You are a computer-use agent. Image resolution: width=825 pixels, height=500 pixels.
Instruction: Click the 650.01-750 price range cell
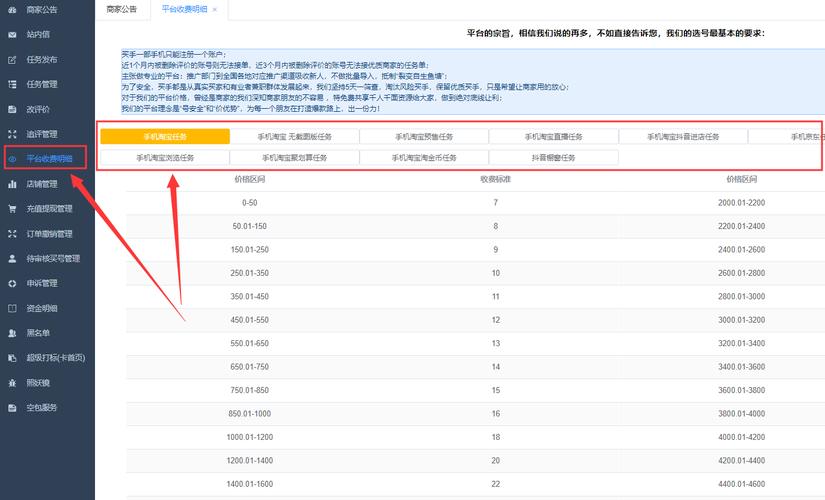pos(249,367)
